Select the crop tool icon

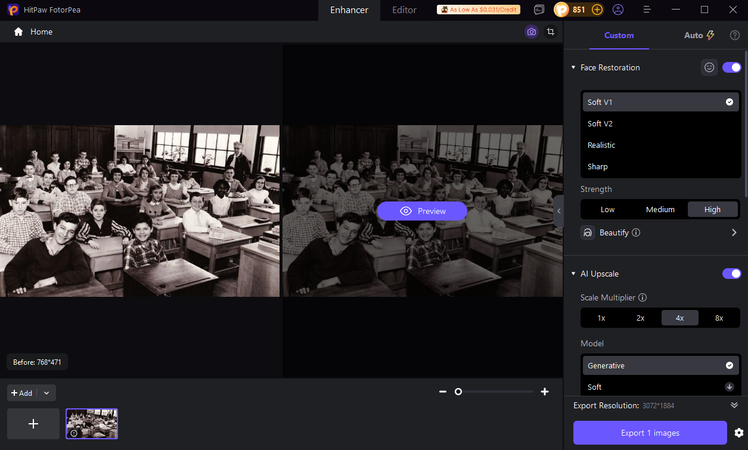[551, 32]
